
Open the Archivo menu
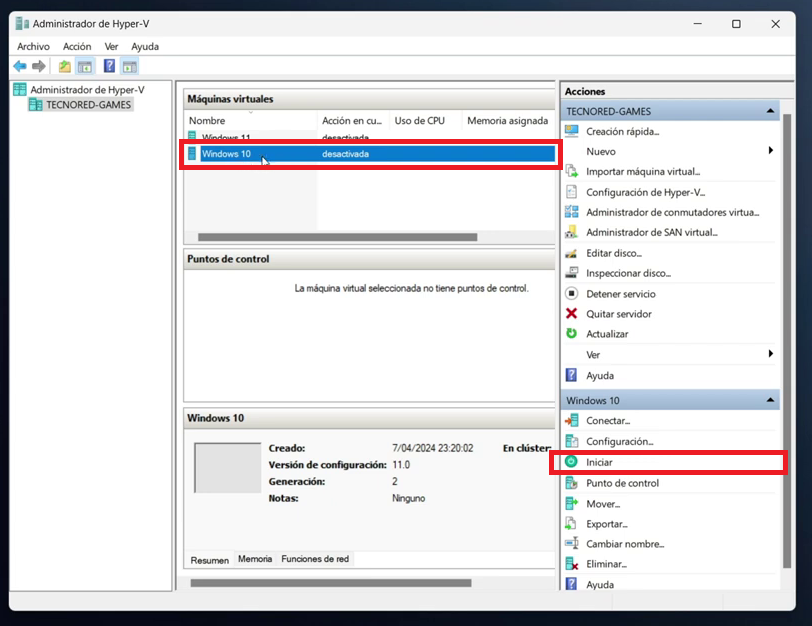click(x=33, y=47)
